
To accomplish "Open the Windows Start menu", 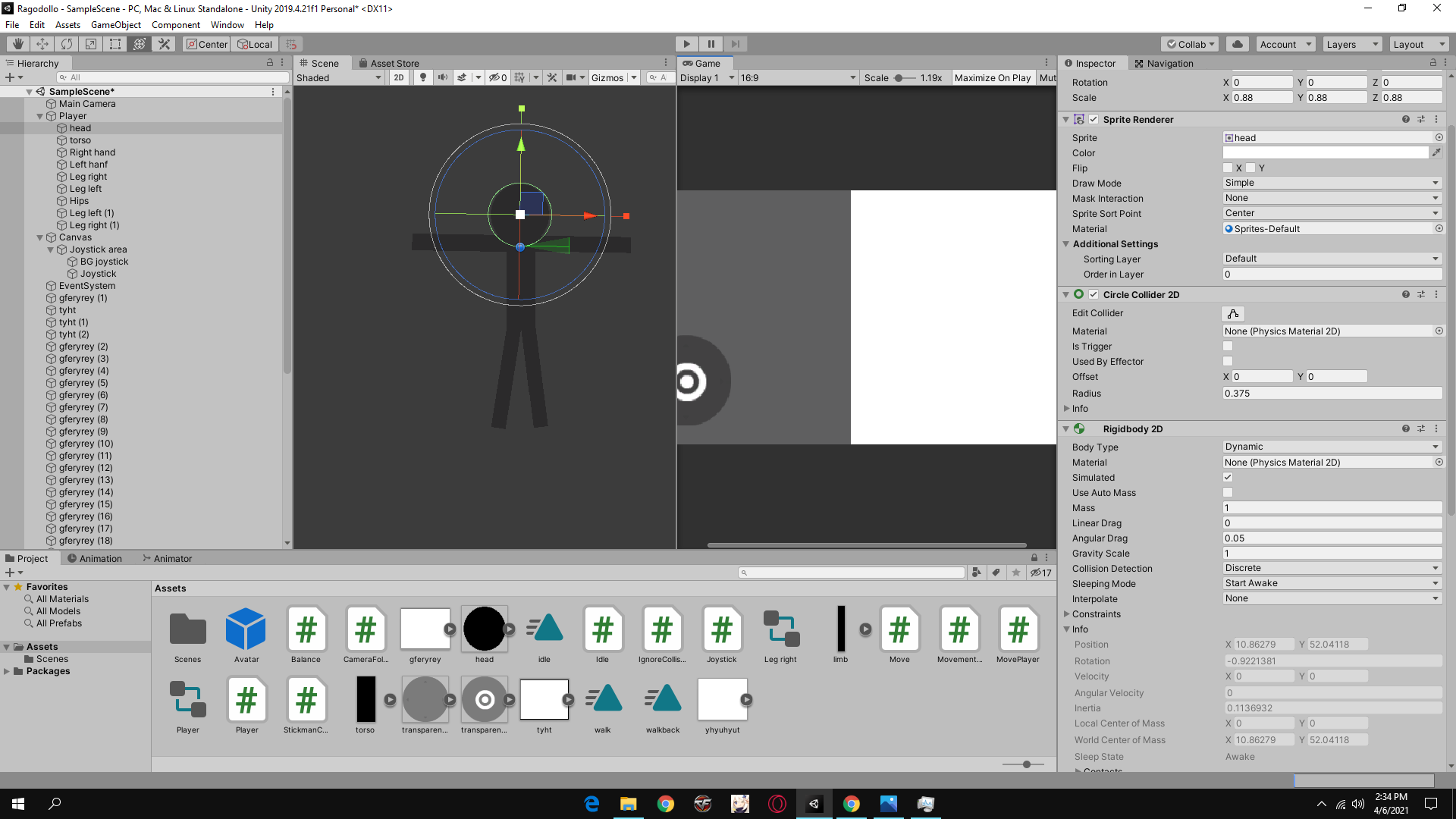I will [x=18, y=804].
